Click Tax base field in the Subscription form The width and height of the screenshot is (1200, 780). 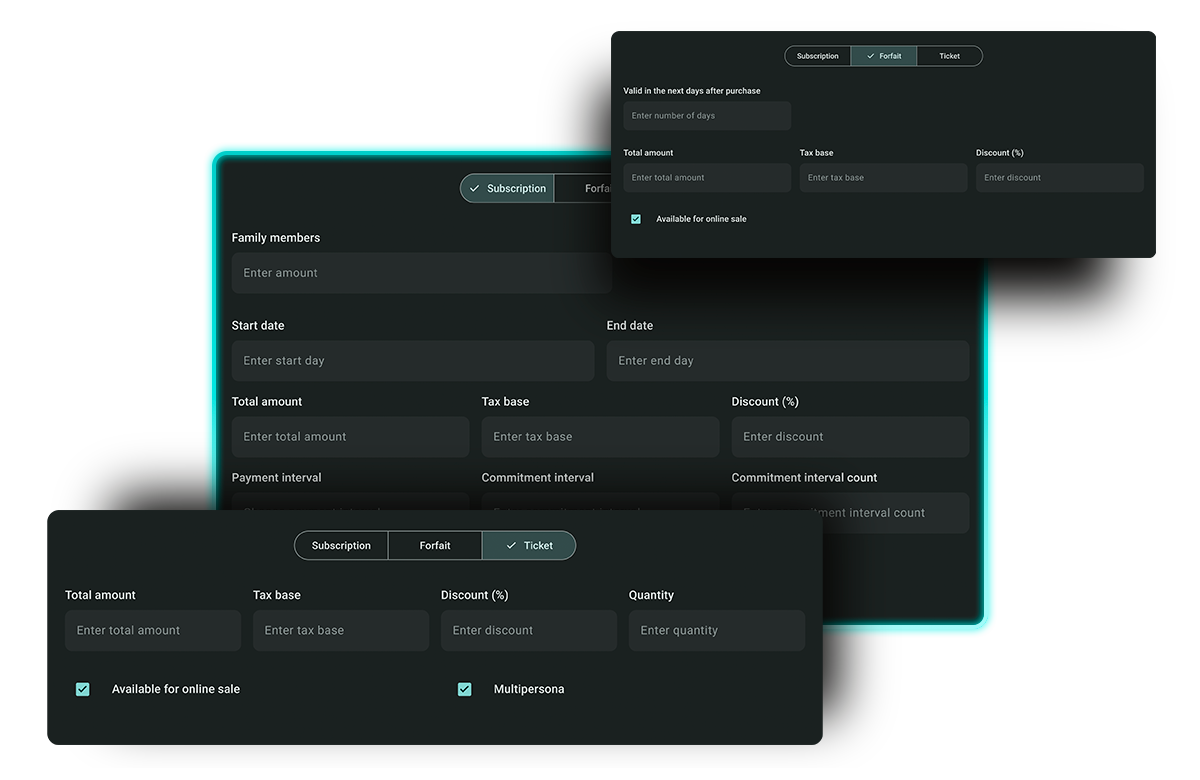600,437
